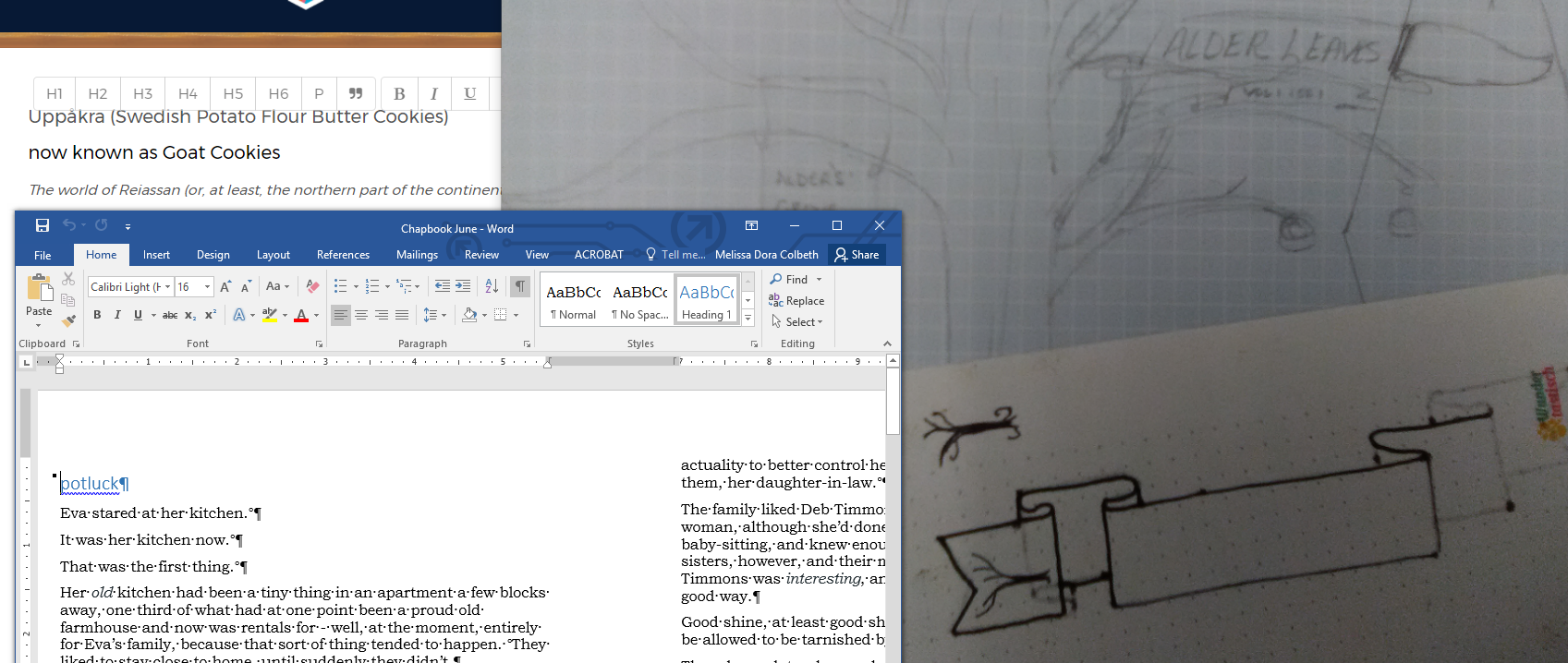1568x663 pixels.
Task: Open the font size dropdown
Action: (x=208, y=287)
